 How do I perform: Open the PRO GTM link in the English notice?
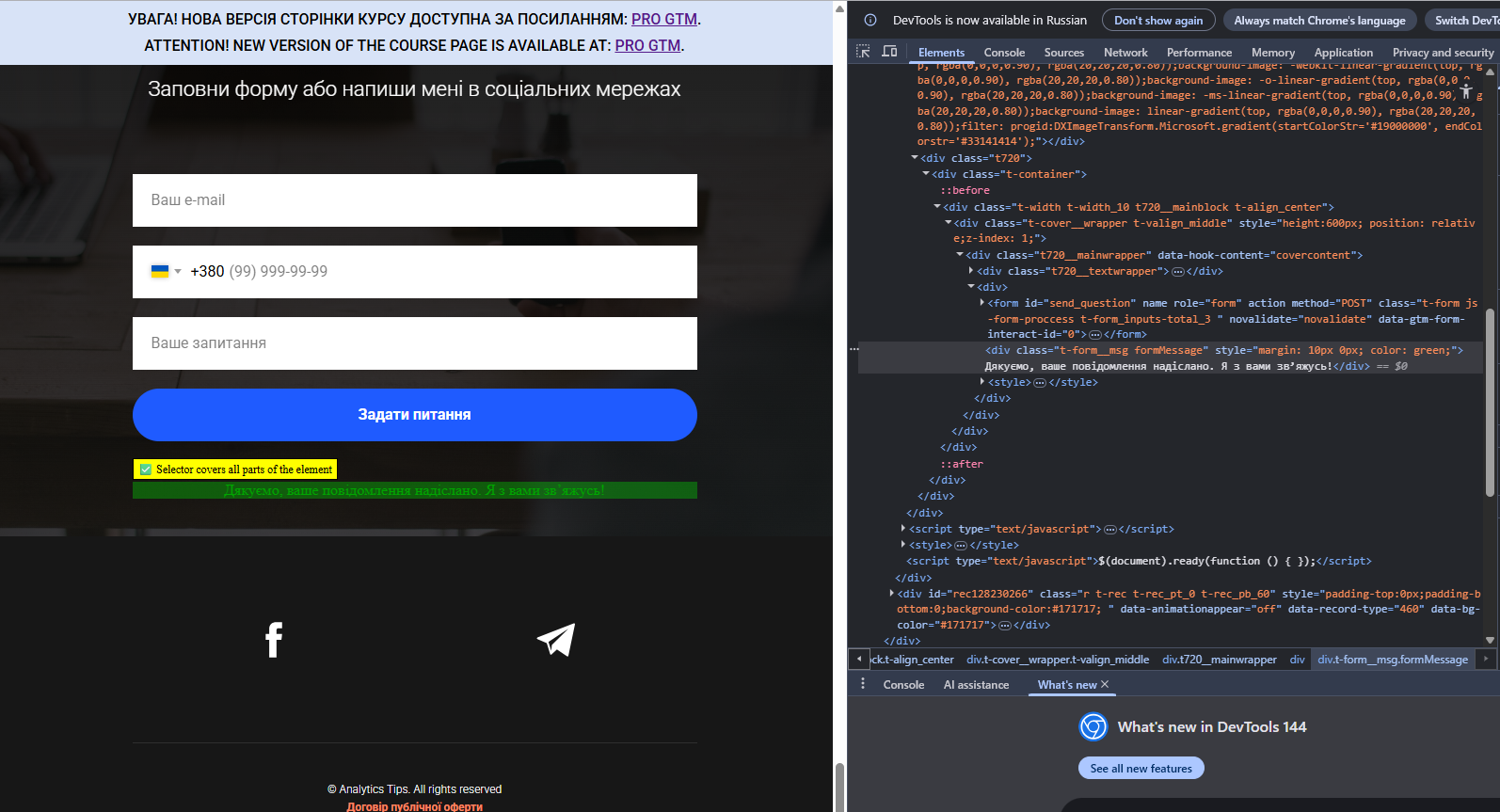tap(647, 45)
